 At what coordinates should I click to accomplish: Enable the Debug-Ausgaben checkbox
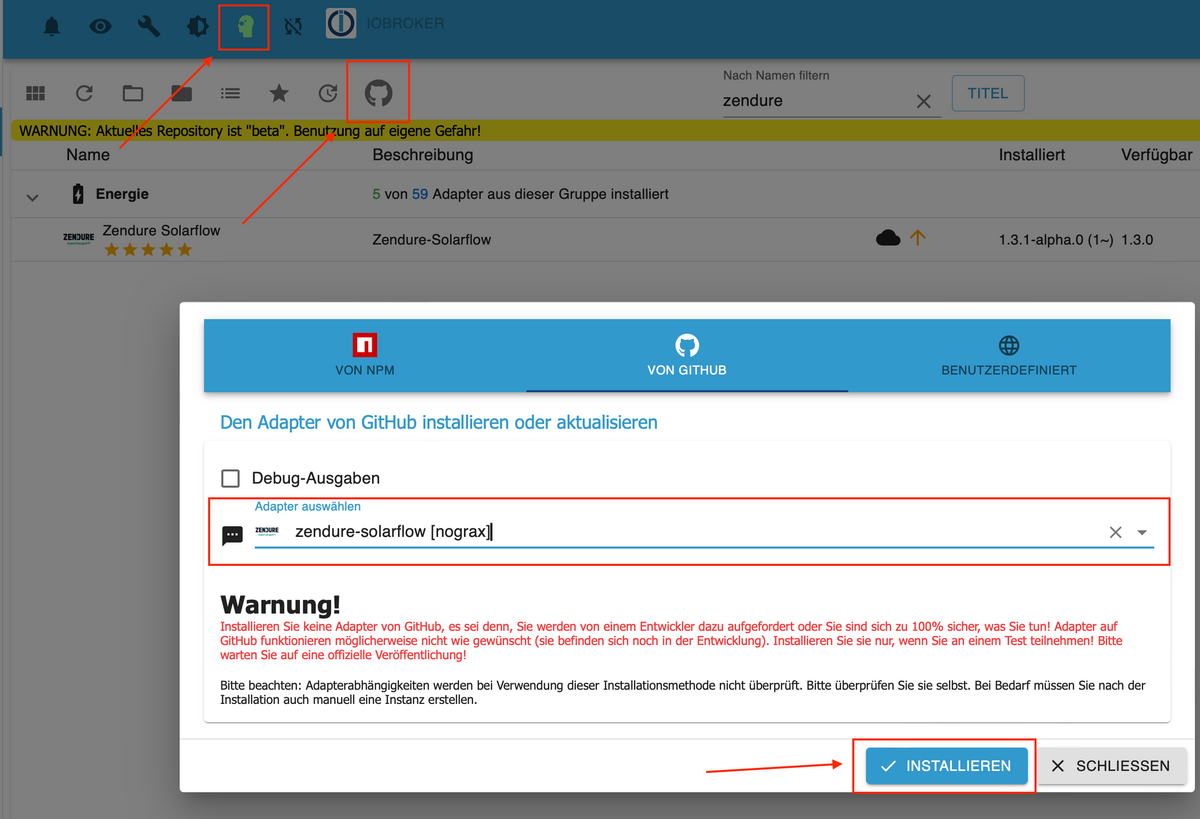(x=231, y=478)
